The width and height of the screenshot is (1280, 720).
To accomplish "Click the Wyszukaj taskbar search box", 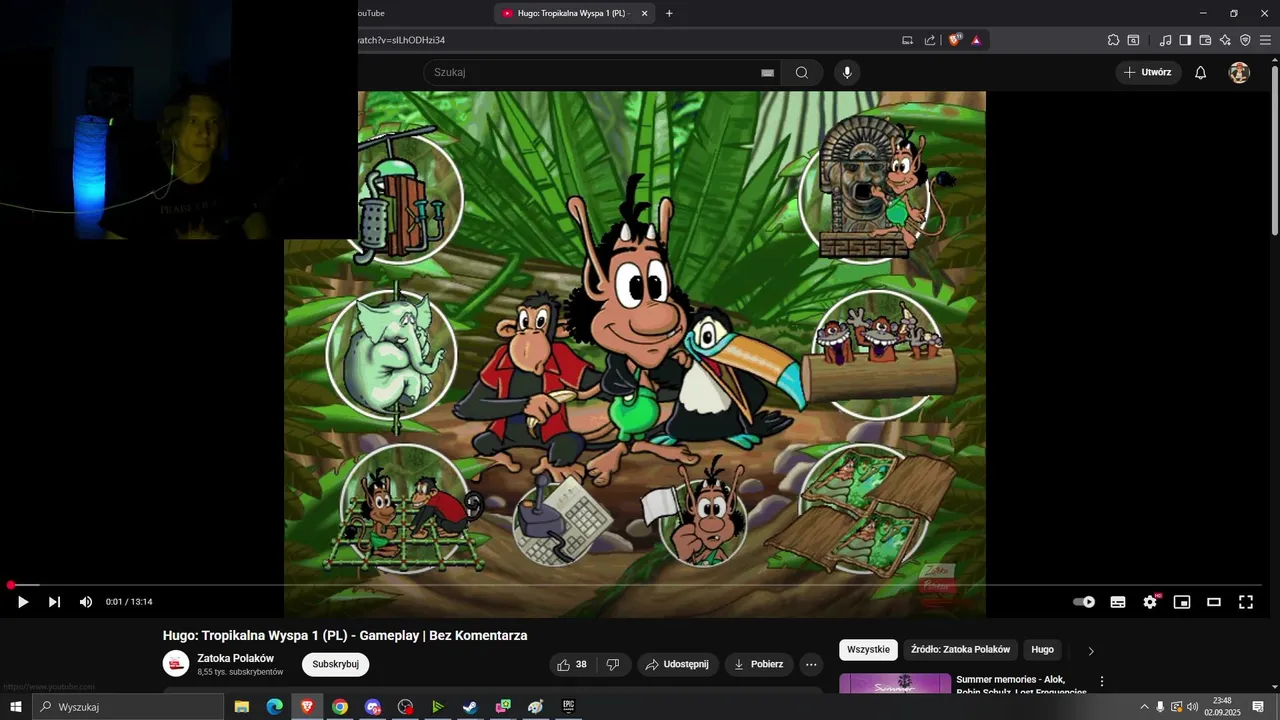I will [128, 707].
